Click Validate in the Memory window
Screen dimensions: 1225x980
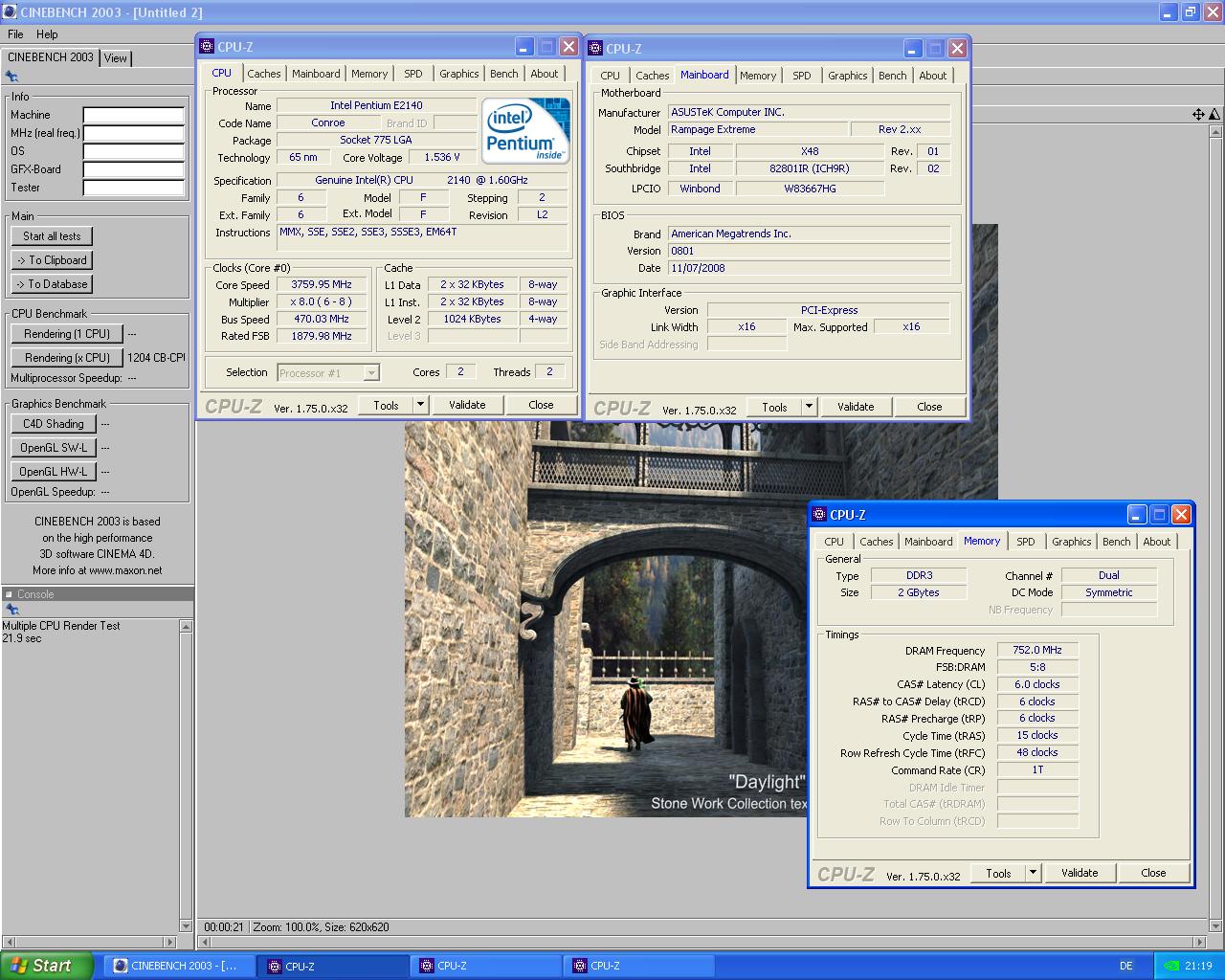click(x=1080, y=873)
